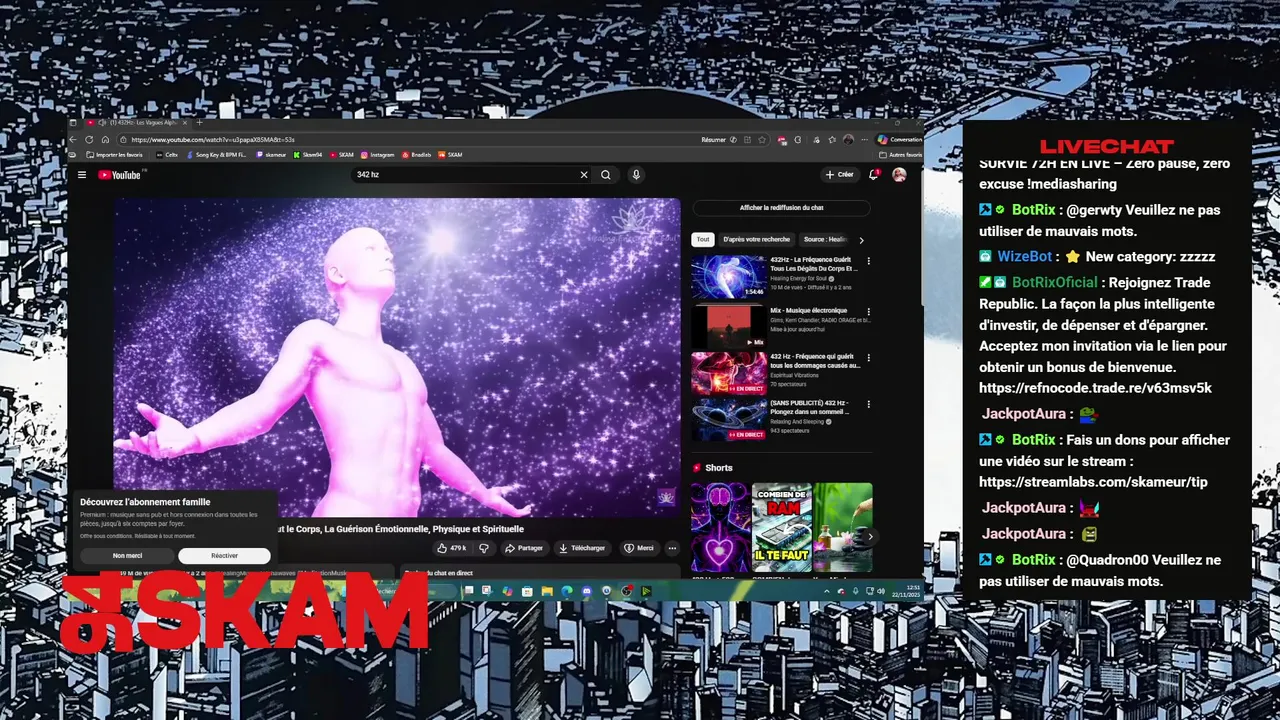The height and width of the screenshot is (720, 1280).
Task: Start voice search with the microphone
Action: [635, 175]
